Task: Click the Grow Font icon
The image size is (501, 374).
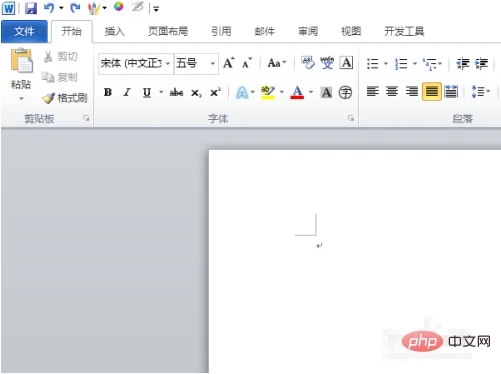Action: [x=229, y=63]
